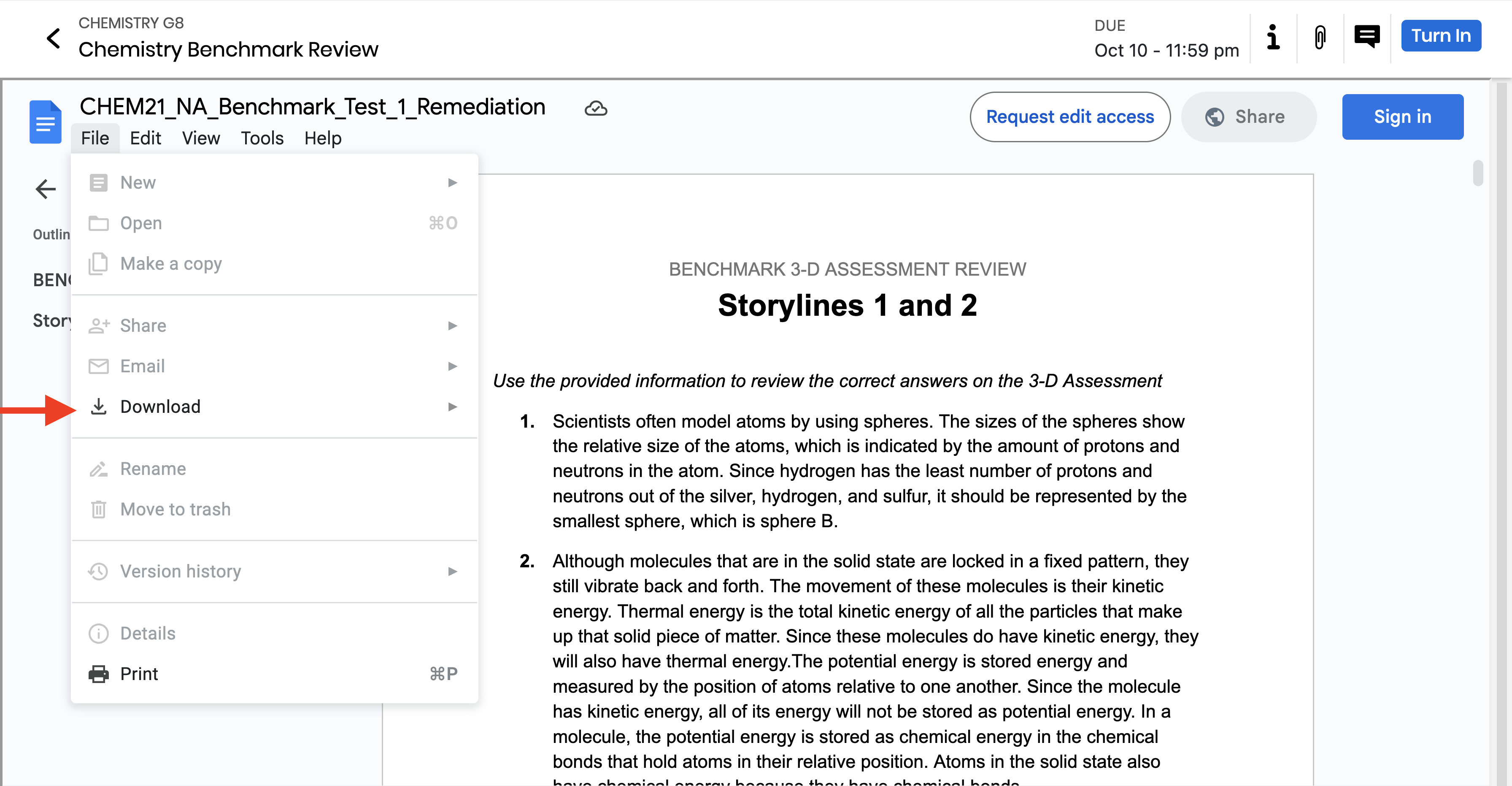Expand the New submenu
The width and height of the screenshot is (1512, 786).
(452, 182)
